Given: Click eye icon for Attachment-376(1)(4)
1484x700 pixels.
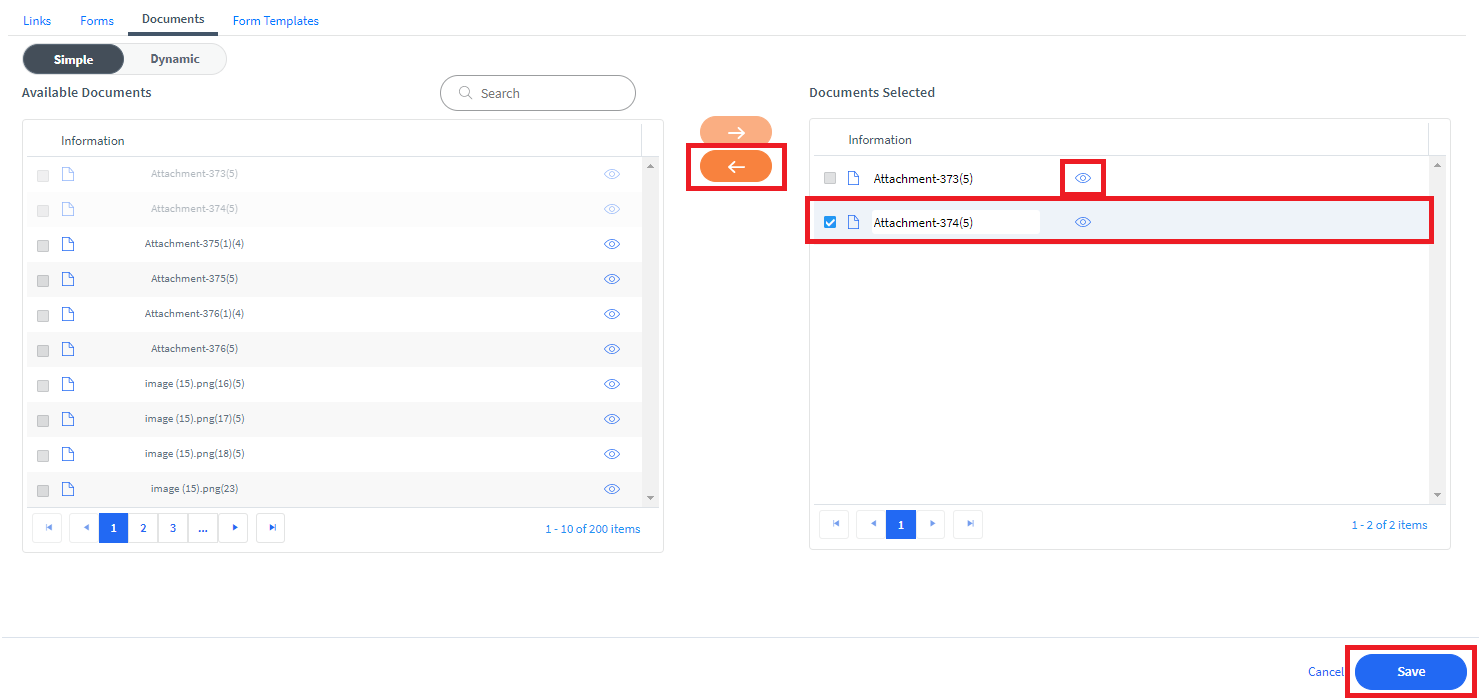Looking at the screenshot, I should [612, 314].
